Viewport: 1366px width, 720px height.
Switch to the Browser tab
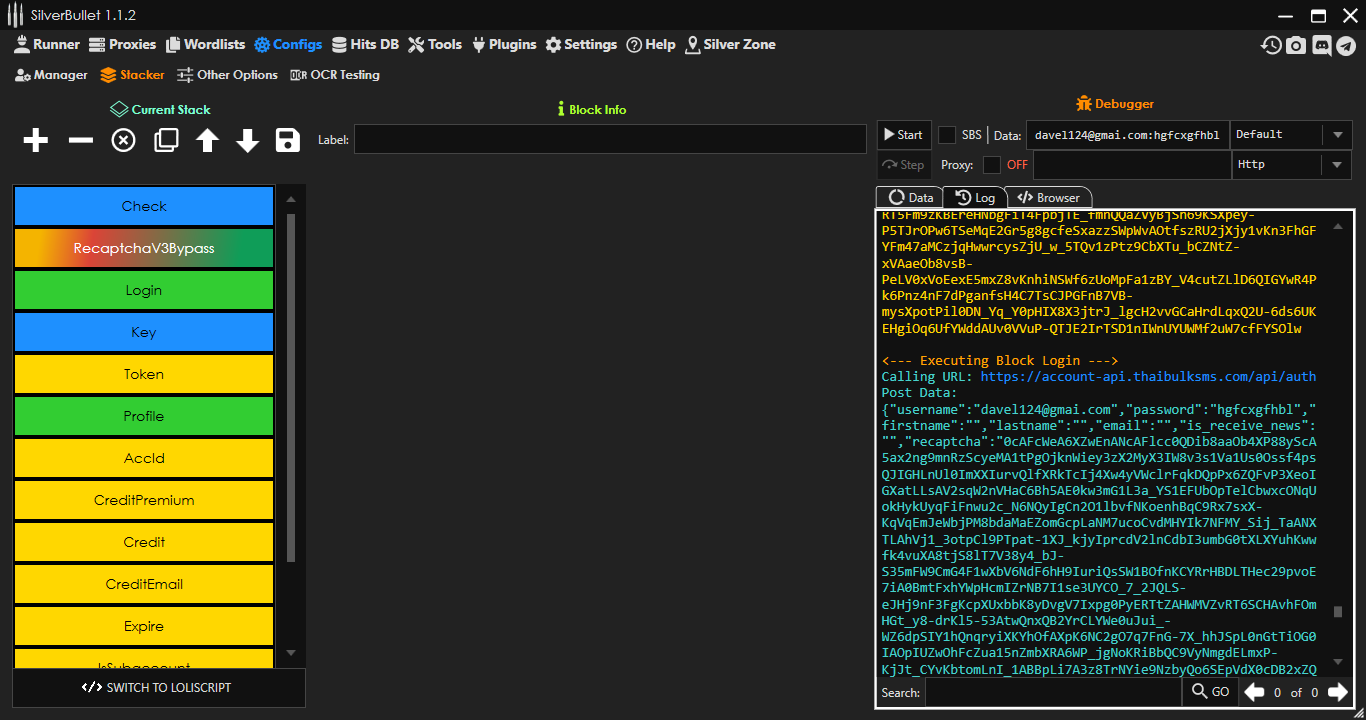[1048, 198]
